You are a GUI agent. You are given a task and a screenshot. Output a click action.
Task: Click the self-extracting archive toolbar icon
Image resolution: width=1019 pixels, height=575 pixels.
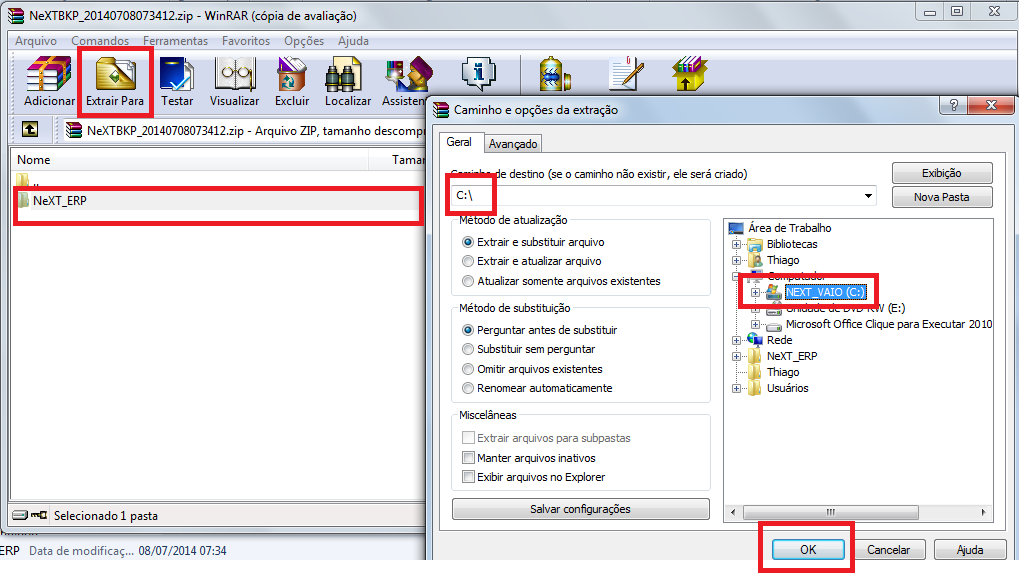pos(690,73)
